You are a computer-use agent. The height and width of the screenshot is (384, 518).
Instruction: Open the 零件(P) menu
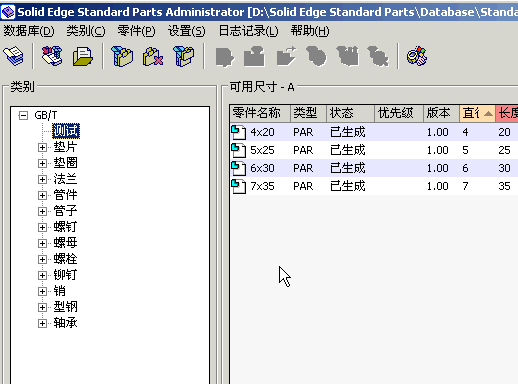click(x=136, y=31)
